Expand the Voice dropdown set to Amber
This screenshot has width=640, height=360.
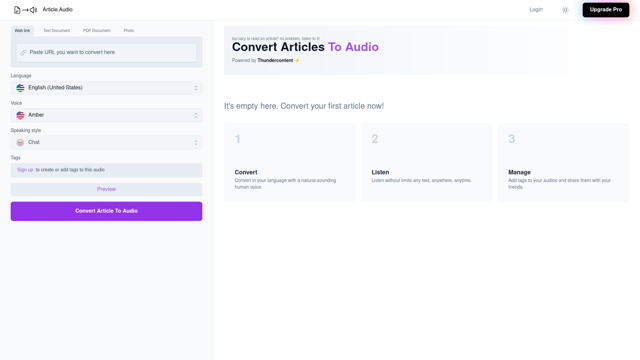pos(106,115)
